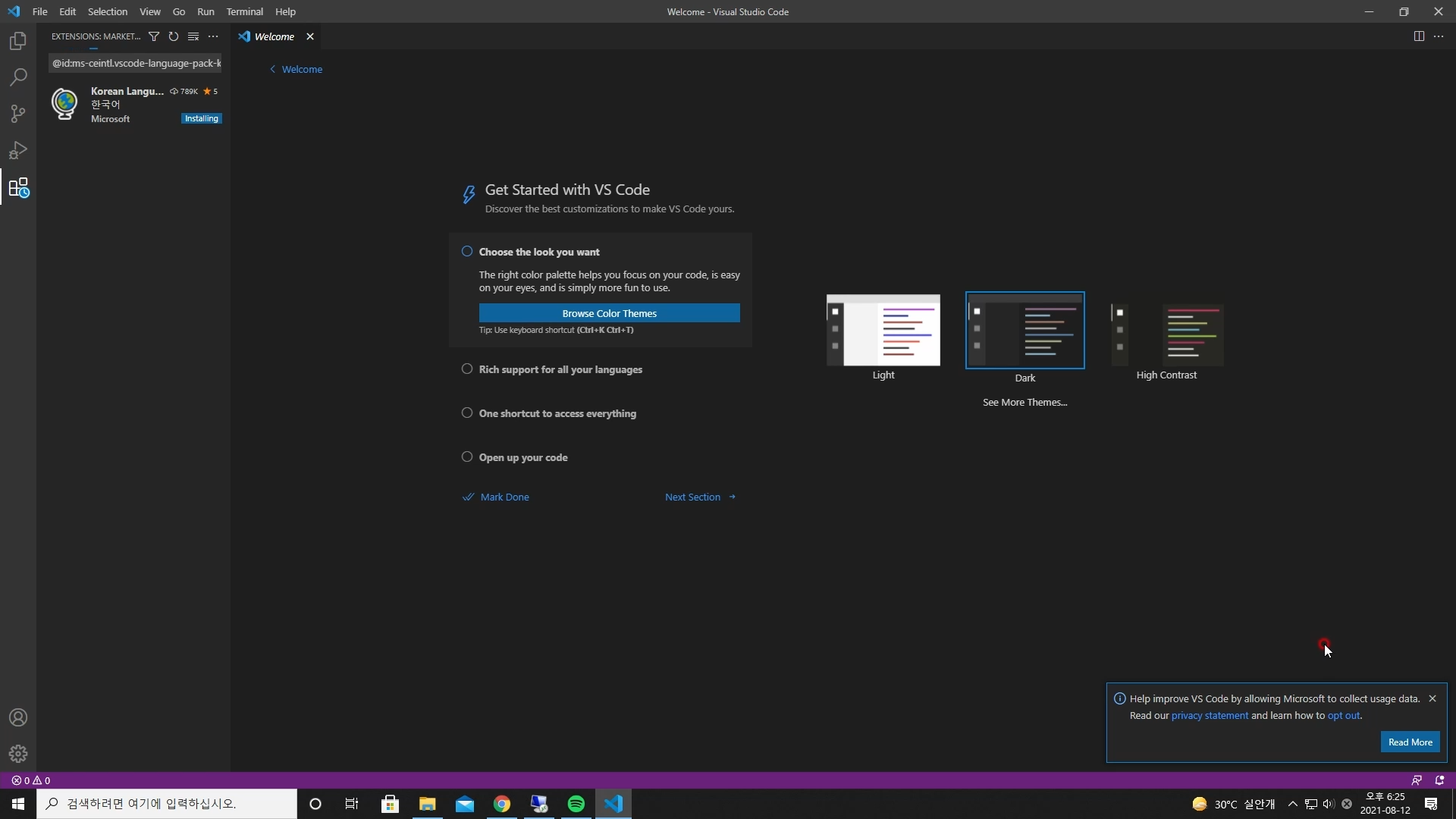This screenshot has height=819, width=1456.
Task: Open extensions view More Actions ellipsis
Action: [213, 36]
